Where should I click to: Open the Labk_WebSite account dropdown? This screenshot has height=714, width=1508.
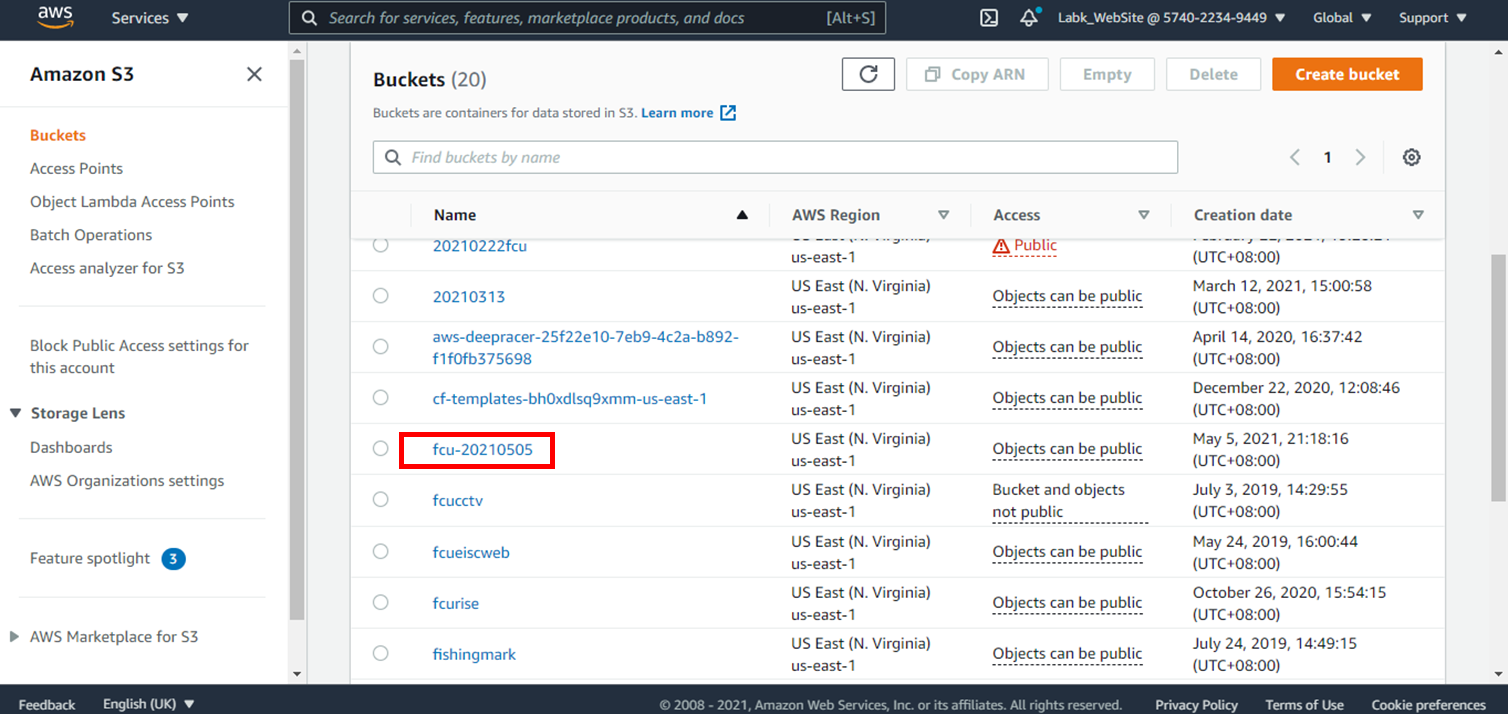pos(1172,18)
